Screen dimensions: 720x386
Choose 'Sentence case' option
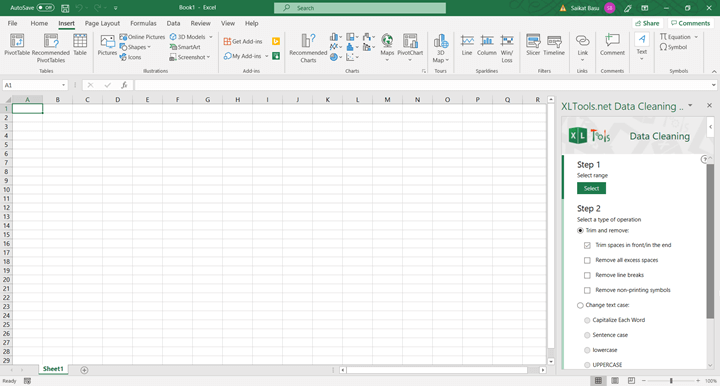point(587,335)
